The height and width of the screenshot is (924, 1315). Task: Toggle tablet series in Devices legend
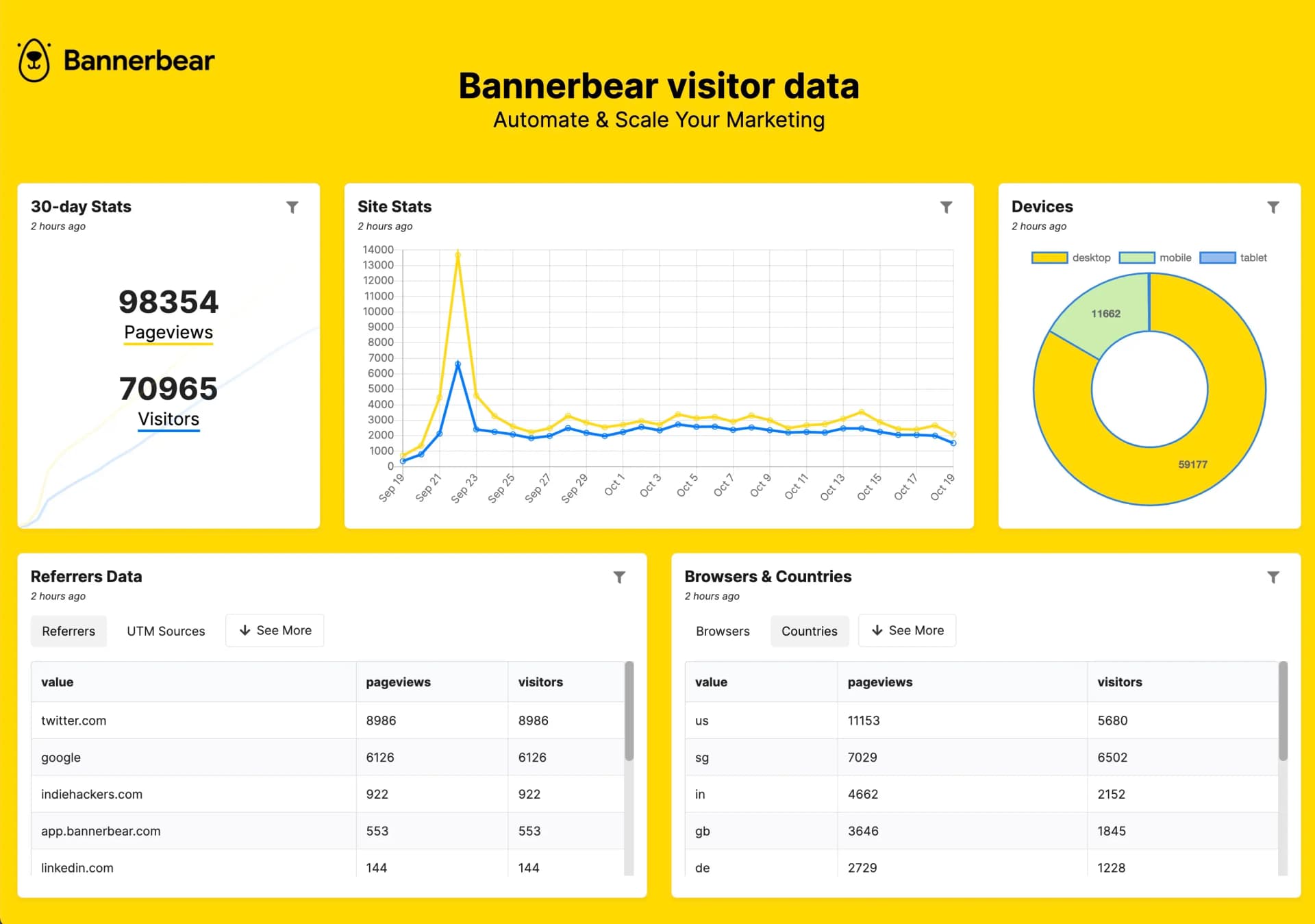tap(1233, 258)
